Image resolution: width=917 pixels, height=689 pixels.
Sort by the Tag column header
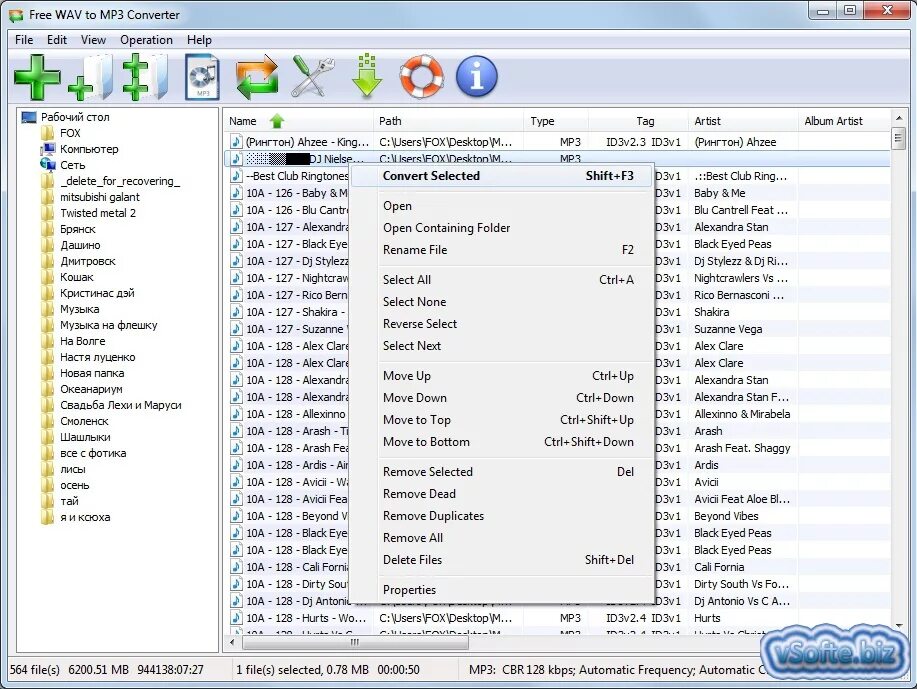pyautogui.click(x=639, y=121)
